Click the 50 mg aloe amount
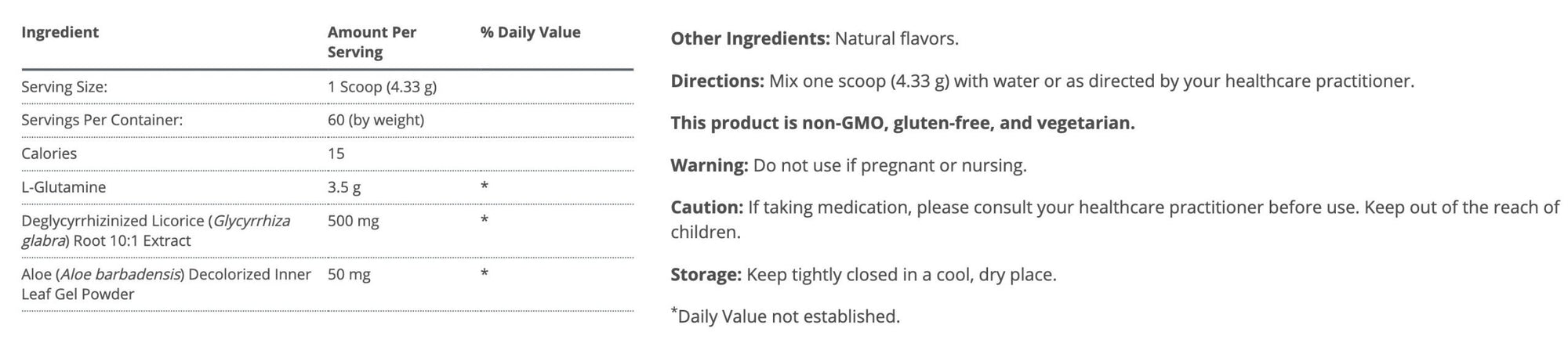1568x343 pixels. tap(349, 274)
